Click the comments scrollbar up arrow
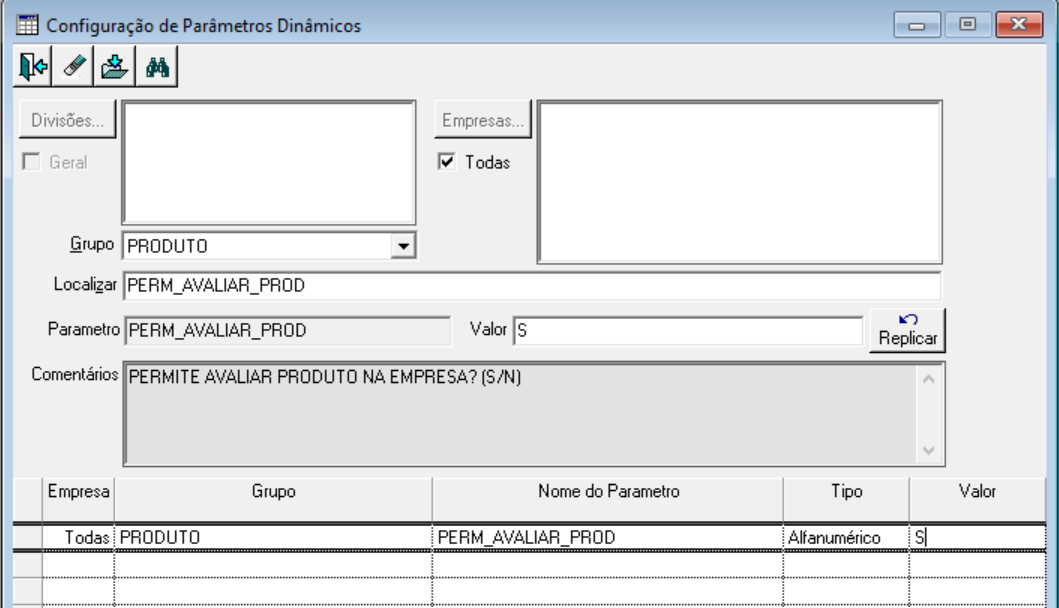This screenshot has width=1059, height=608. 929,380
